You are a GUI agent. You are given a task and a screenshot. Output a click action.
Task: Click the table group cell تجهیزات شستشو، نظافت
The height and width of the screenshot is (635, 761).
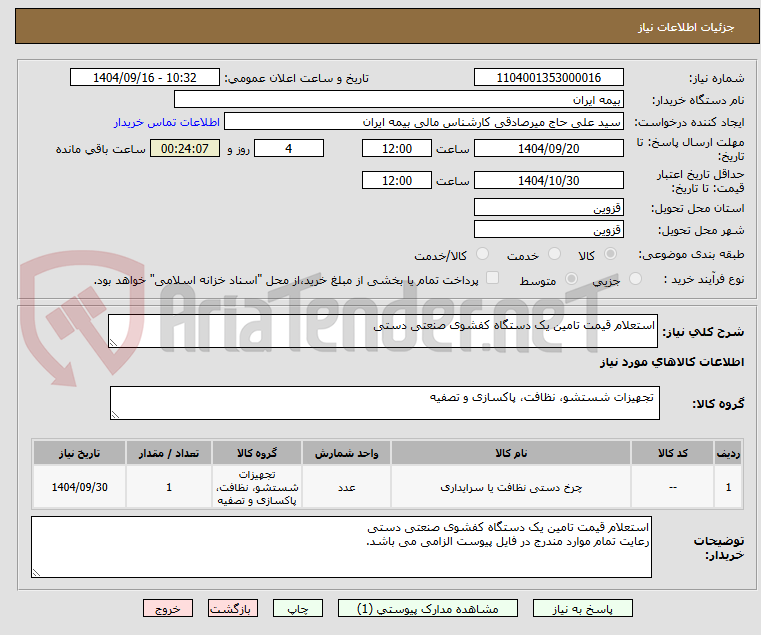(257, 487)
